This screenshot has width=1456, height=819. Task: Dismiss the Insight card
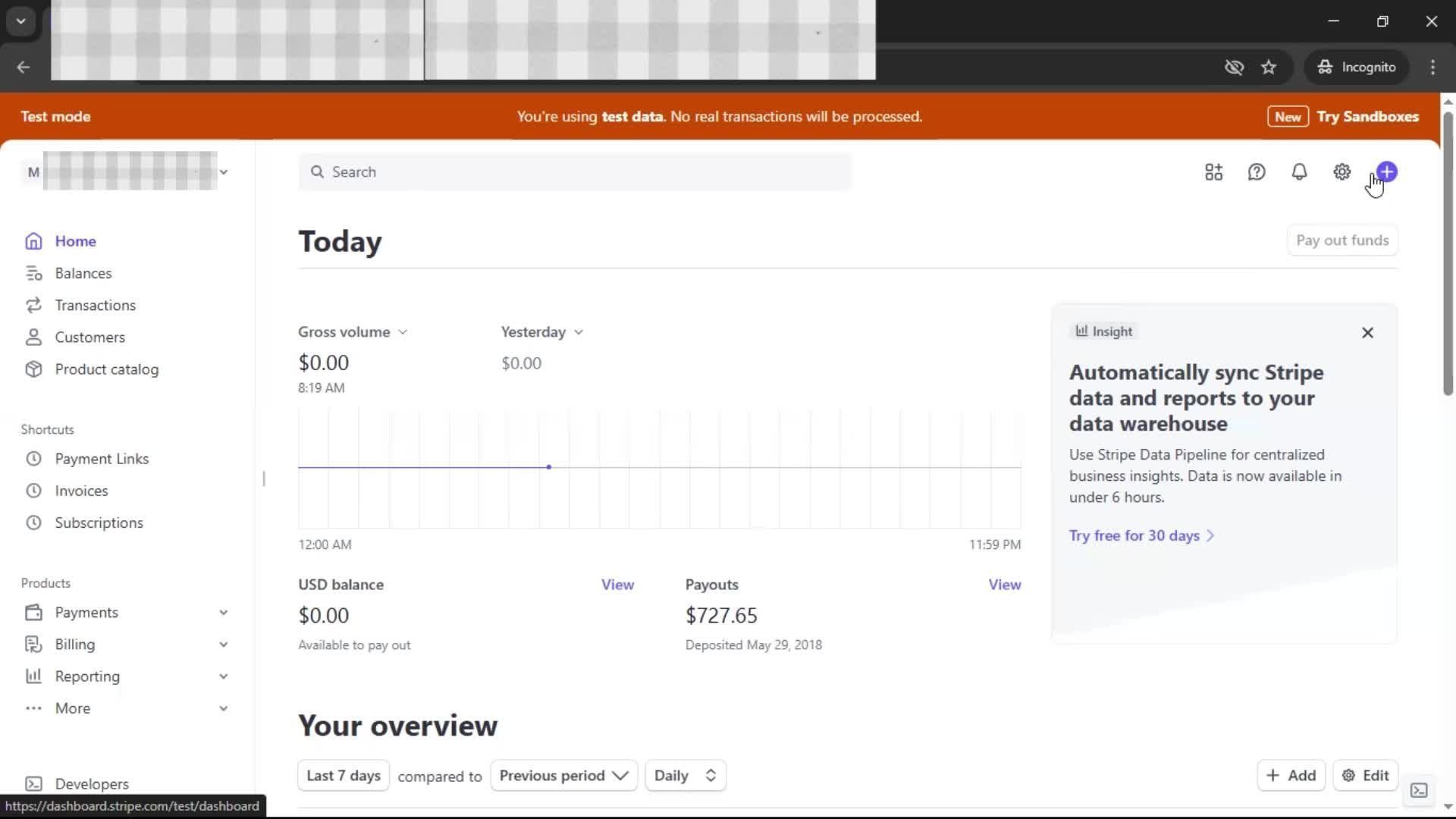coord(1367,333)
